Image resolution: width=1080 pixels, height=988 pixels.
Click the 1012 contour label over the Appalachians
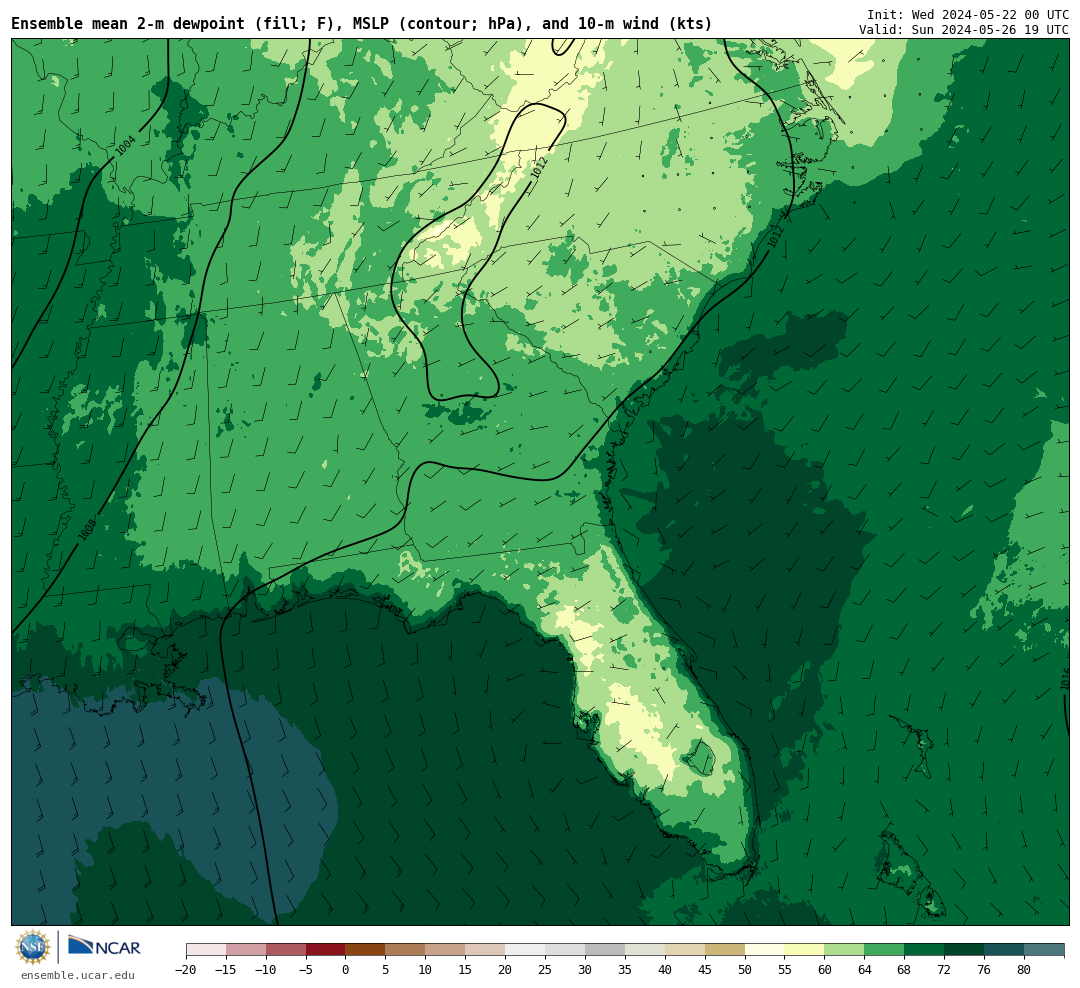[539, 167]
